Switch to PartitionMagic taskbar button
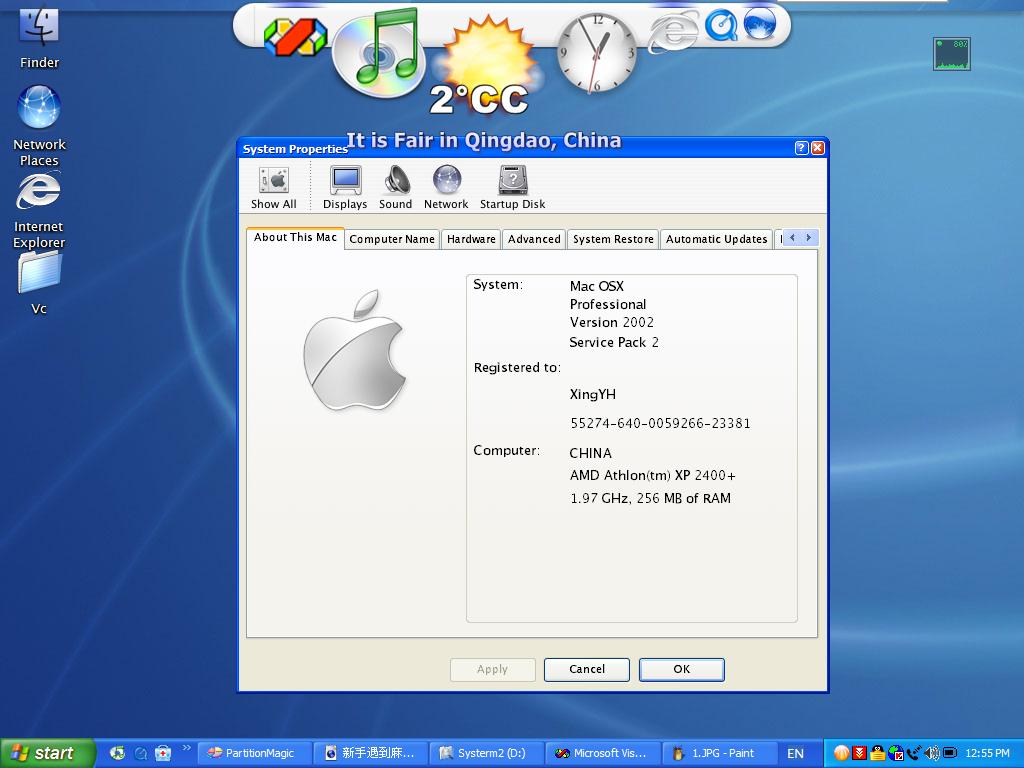This screenshot has height=768, width=1024. (253, 753)
